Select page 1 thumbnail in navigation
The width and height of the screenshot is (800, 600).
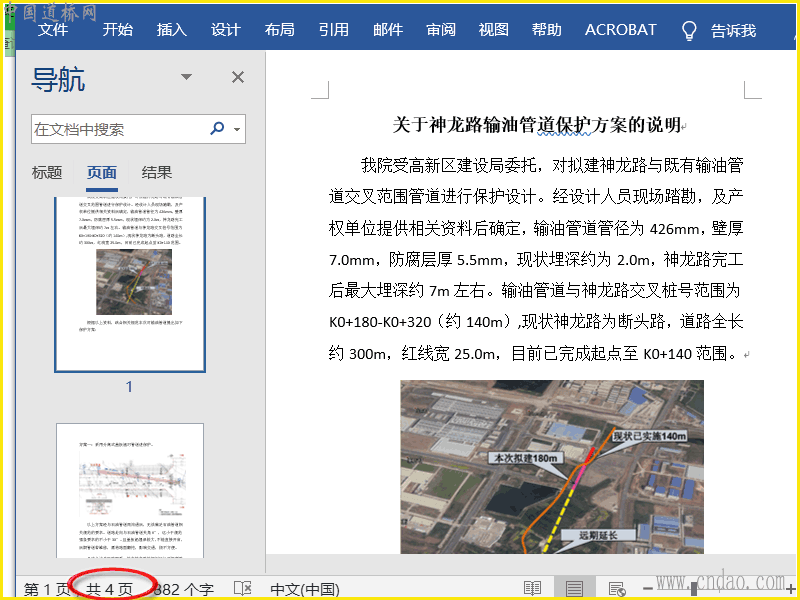[130, 284]
